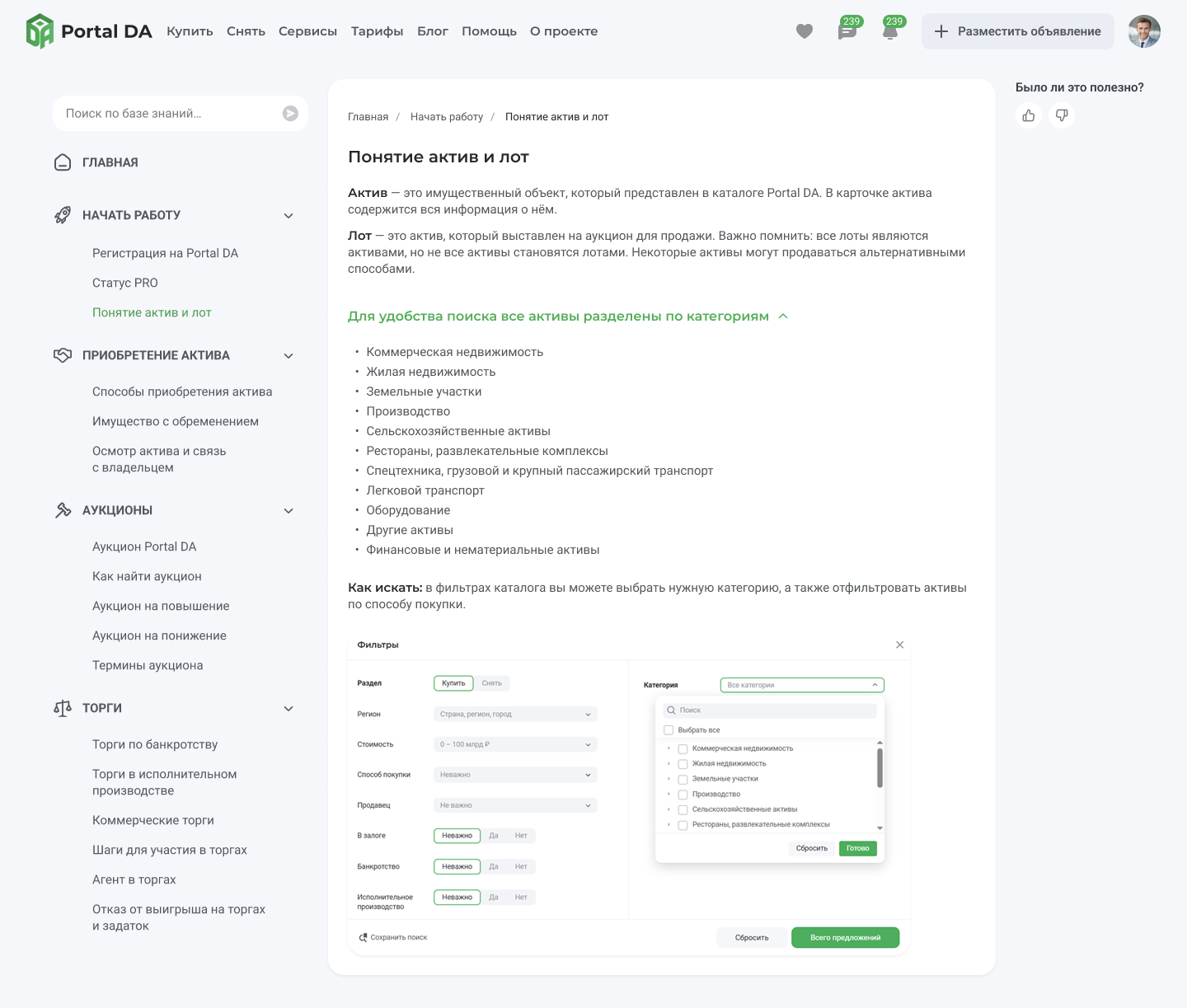Open messages chat icon with 239 badge
This screenshot has height=1008, width=1187.
[847, 30]
